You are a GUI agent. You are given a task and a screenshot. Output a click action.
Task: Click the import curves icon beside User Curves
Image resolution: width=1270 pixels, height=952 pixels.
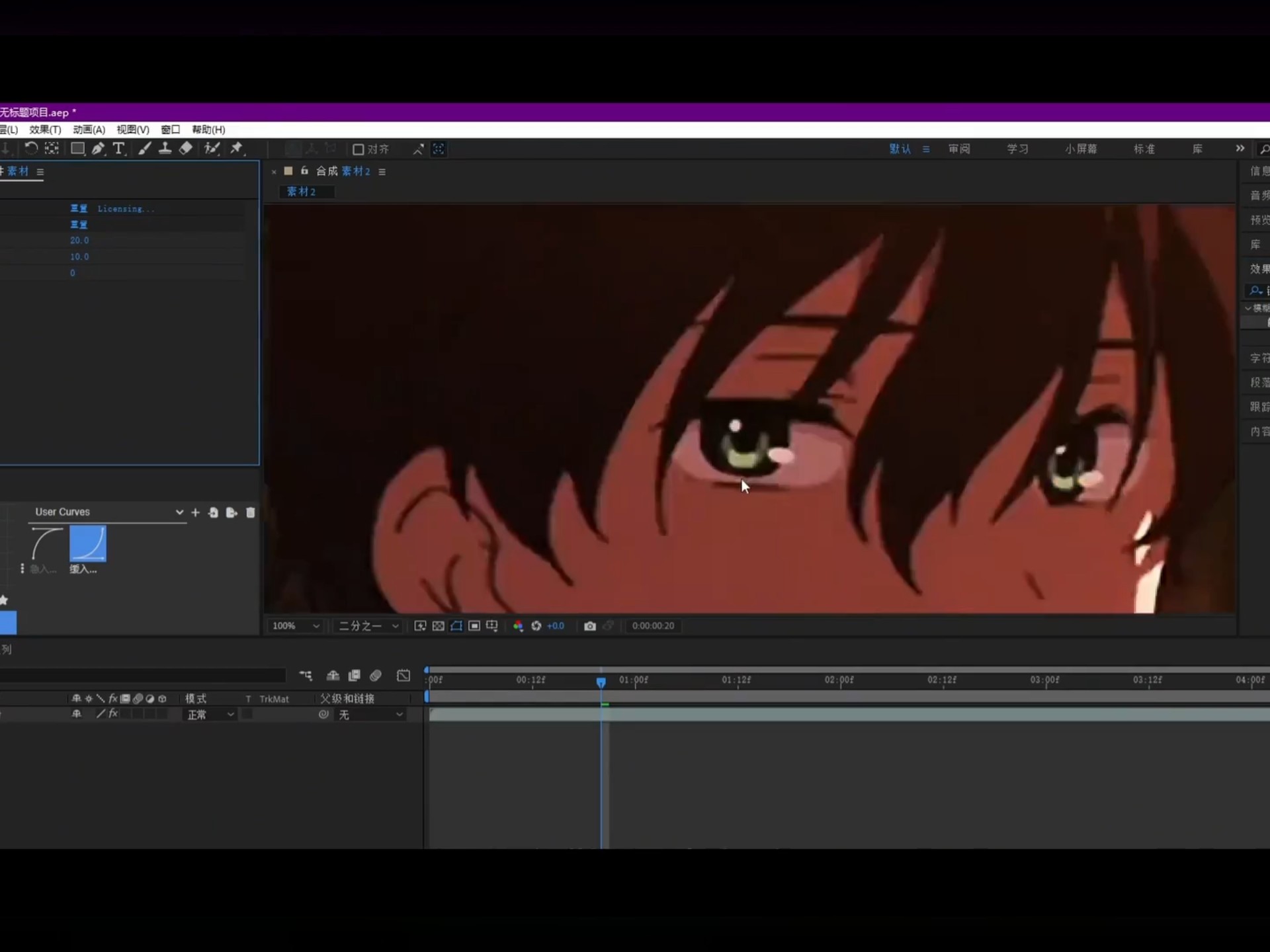point(213,512)
